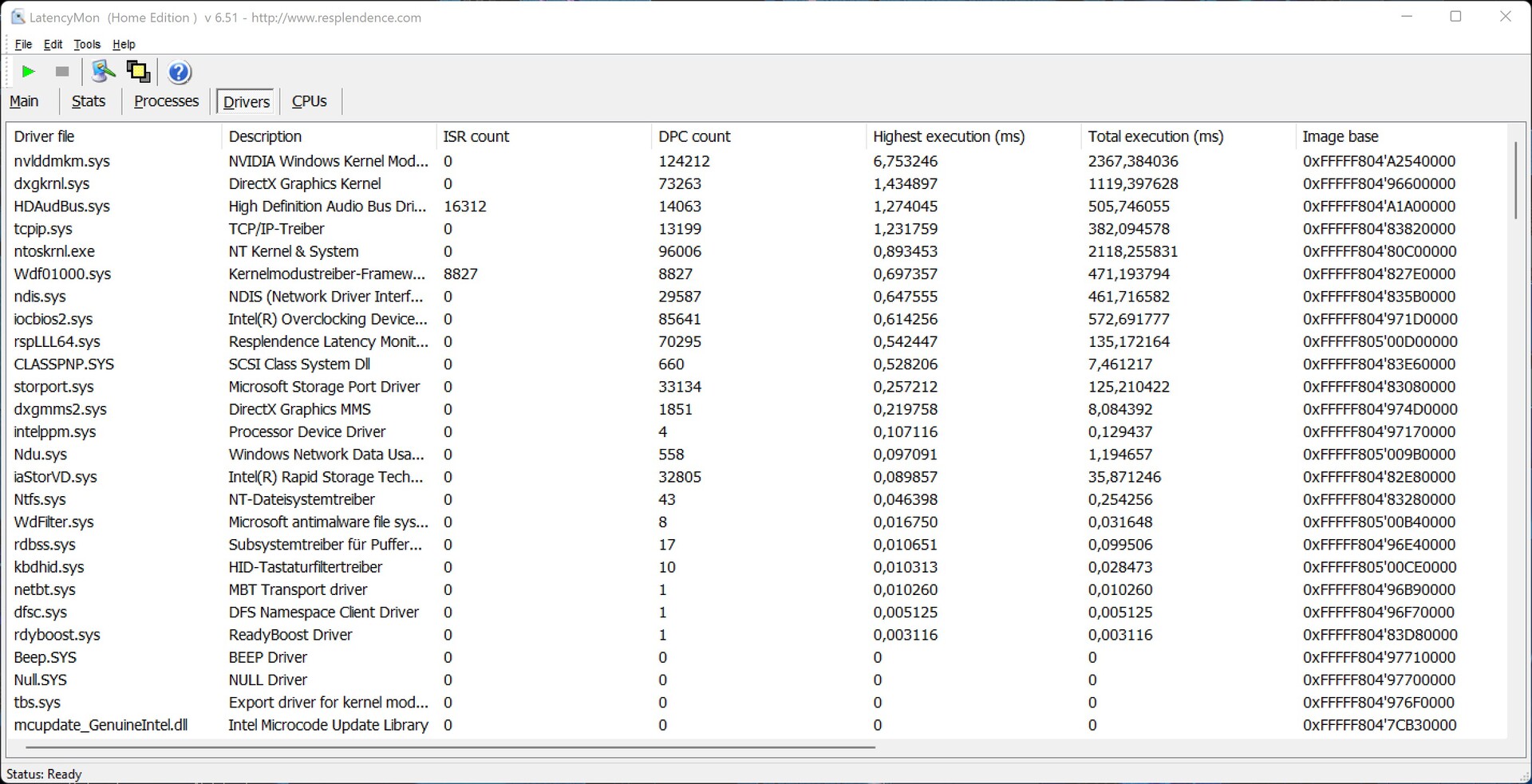Screen dimensions: 1532x784
Task: Click the Status: Ready text in status bar
Action: tap(44, 774)
